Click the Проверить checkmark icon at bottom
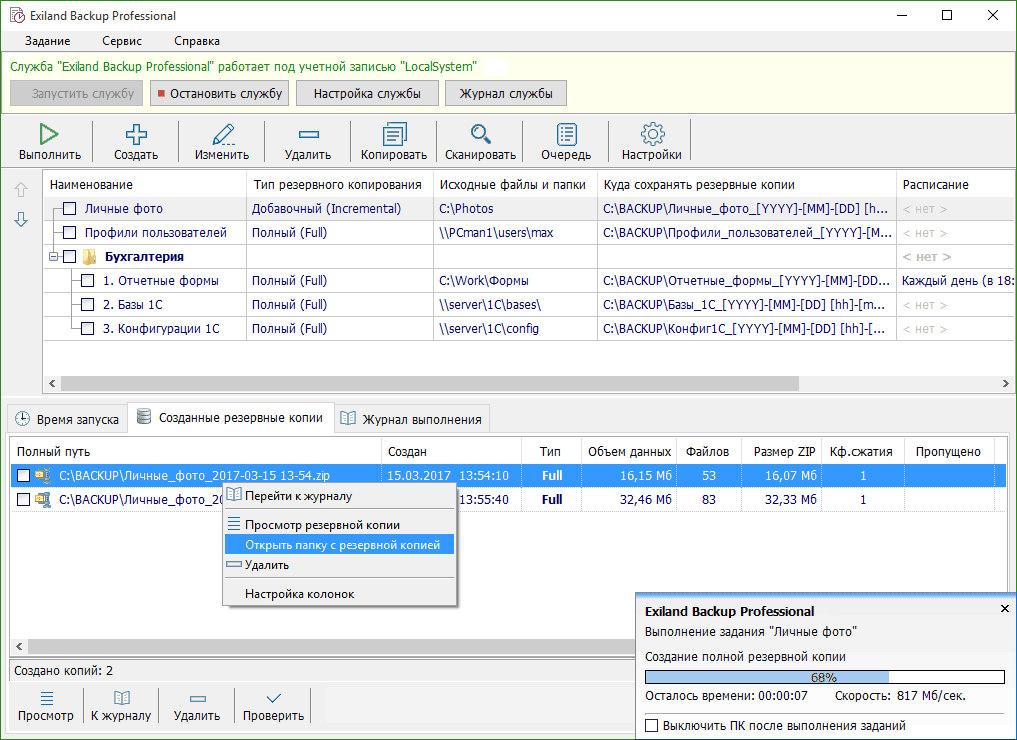 point(273,698)
